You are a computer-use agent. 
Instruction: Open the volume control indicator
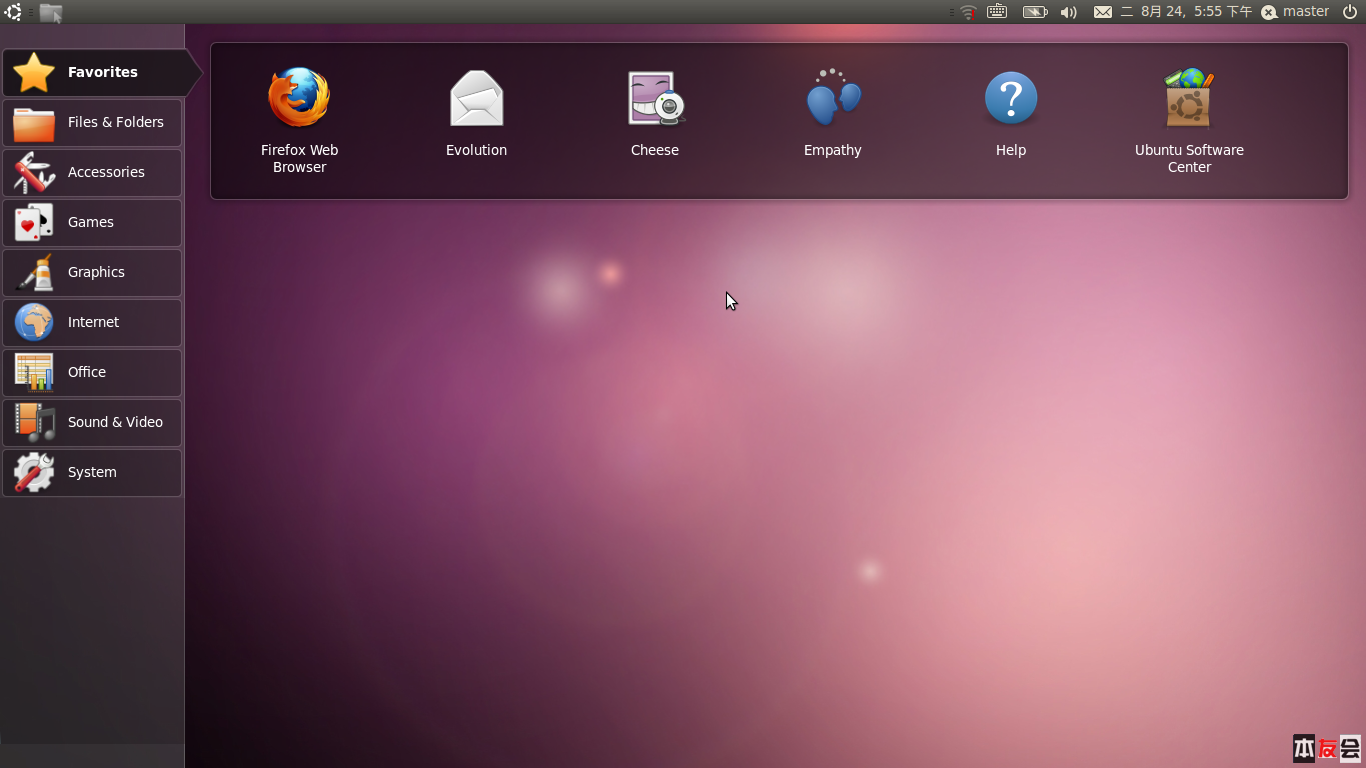coord(1069,12)
